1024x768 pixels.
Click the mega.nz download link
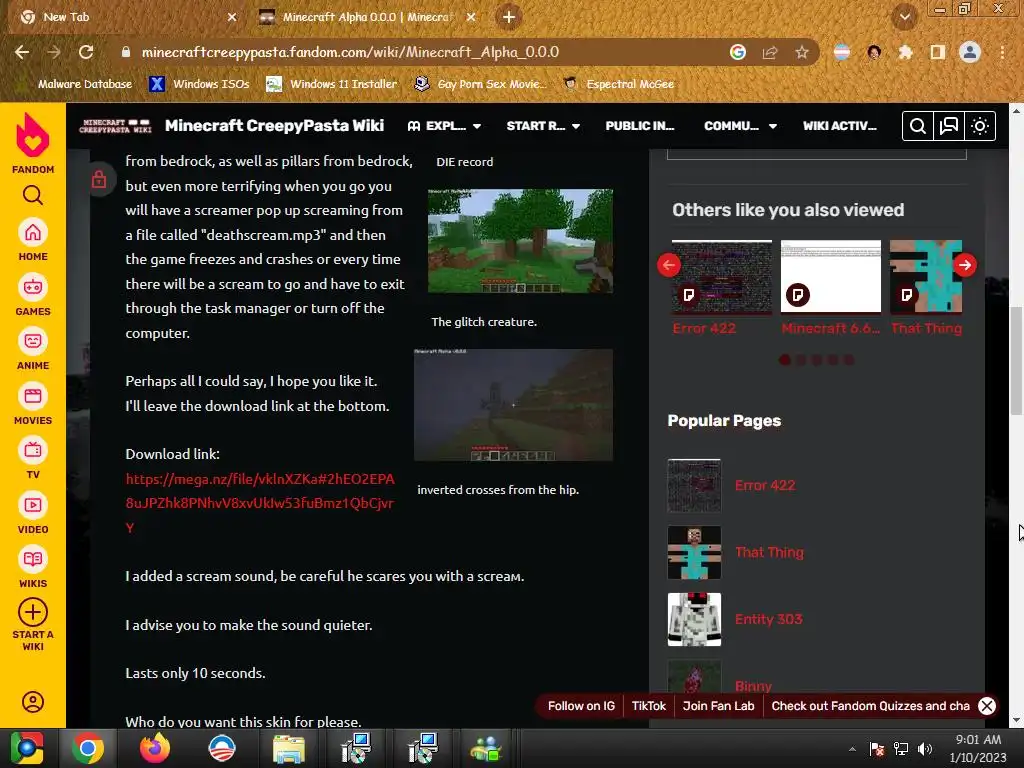[260, 503]
